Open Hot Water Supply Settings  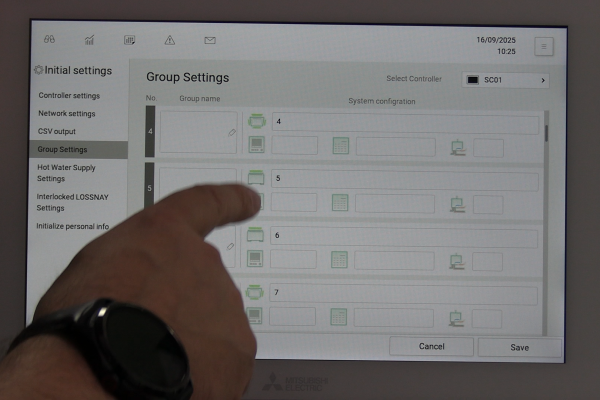pos(66,173)
